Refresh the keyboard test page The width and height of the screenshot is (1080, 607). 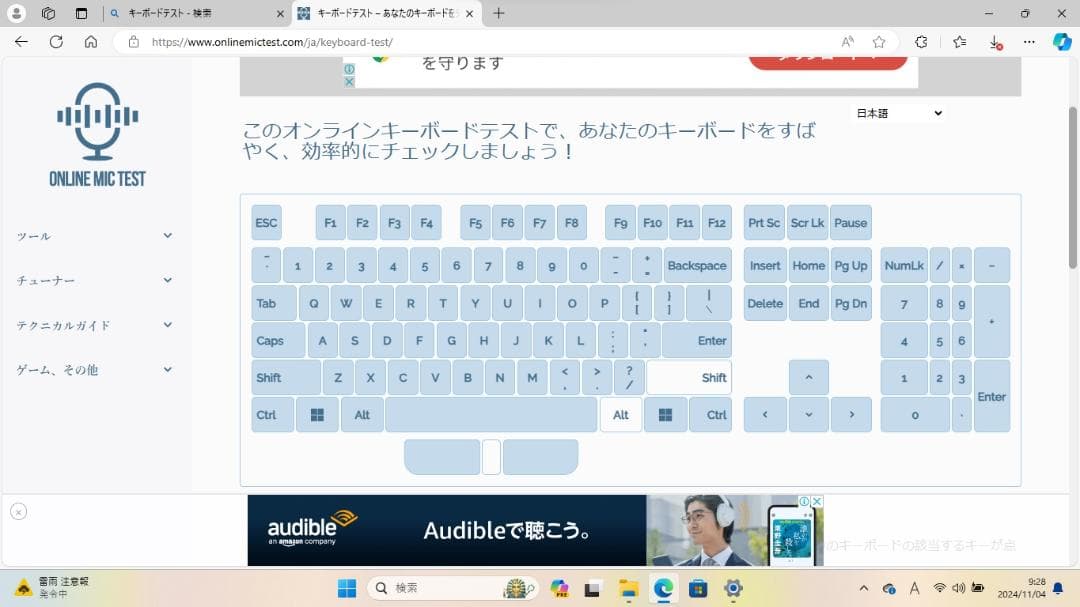(x=56, y=42)
